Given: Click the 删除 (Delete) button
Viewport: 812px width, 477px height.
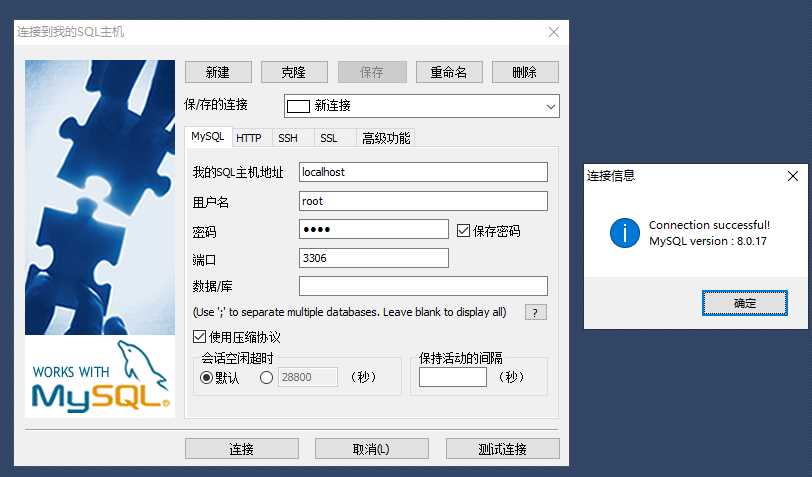Looking at the screenshot, I should [525, 72].
